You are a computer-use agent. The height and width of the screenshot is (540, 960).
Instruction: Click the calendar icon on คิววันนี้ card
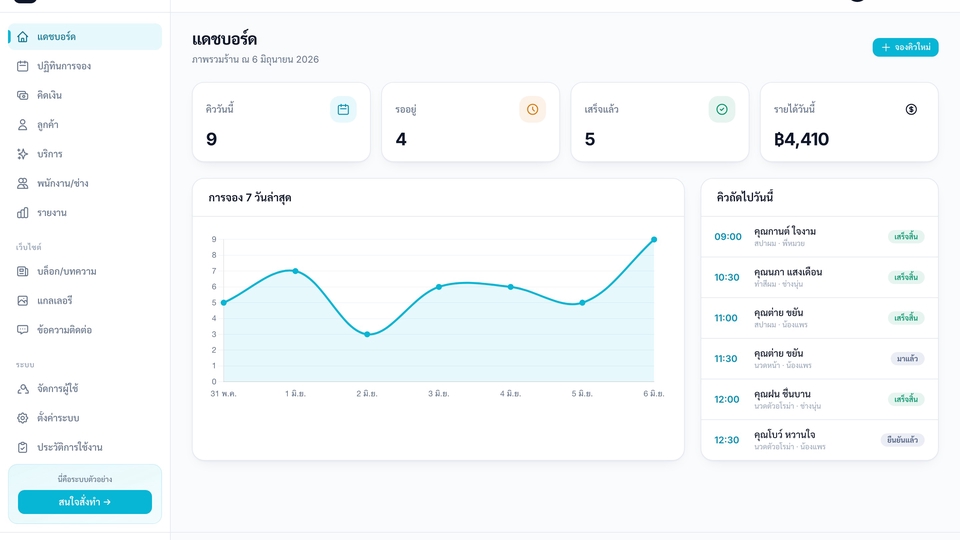(343, 110)
